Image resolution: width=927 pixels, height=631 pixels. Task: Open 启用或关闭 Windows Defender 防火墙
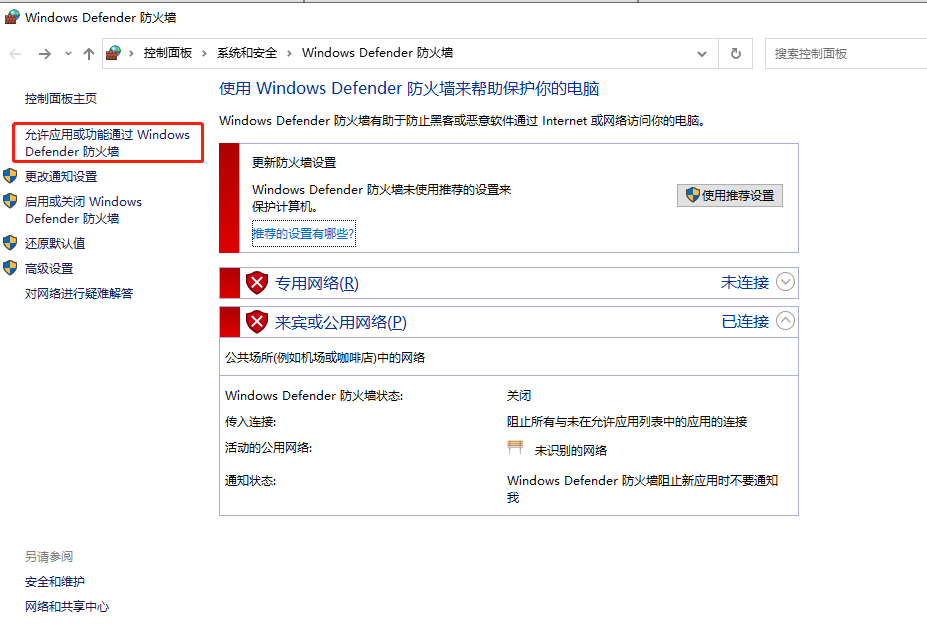pyautogui.click(x=83, y=210)
